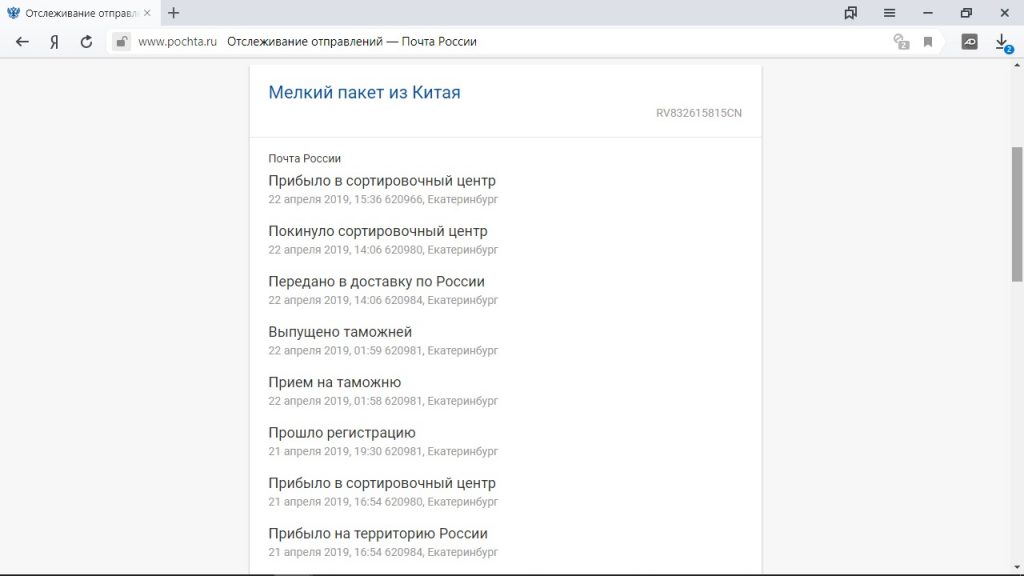Viewport: 1024px width, 576px height.
Task: Click the dark extension icon beside downloads
Action: pos(969,42)
